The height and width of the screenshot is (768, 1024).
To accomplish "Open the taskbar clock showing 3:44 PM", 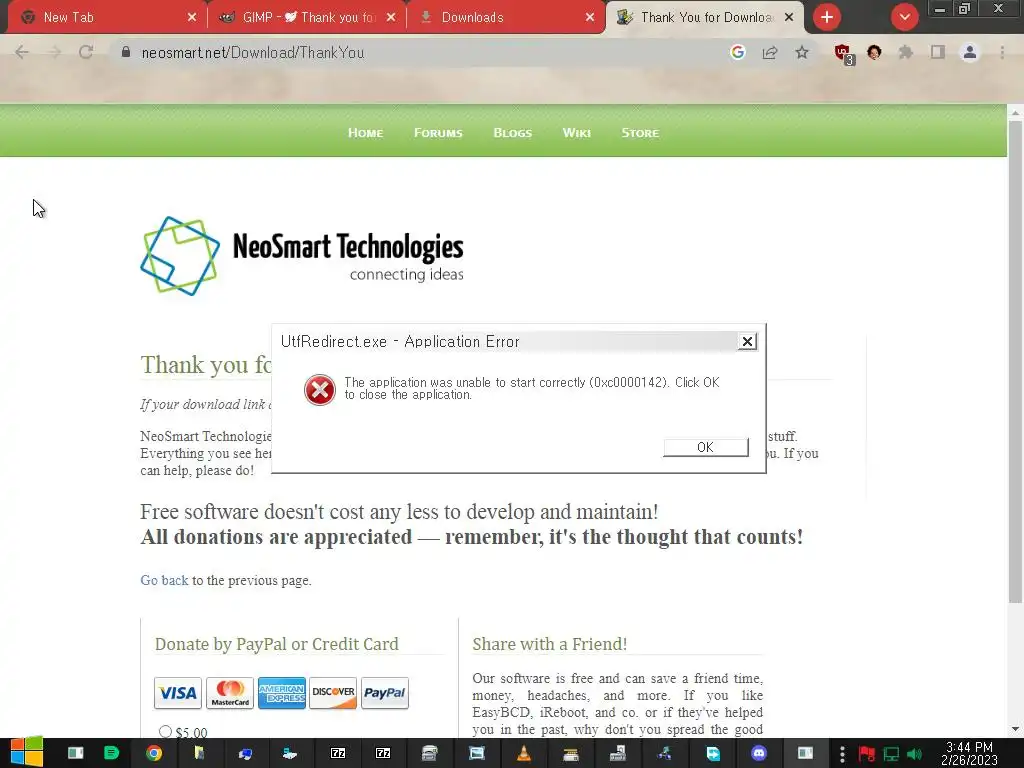I will click(969, 753).
